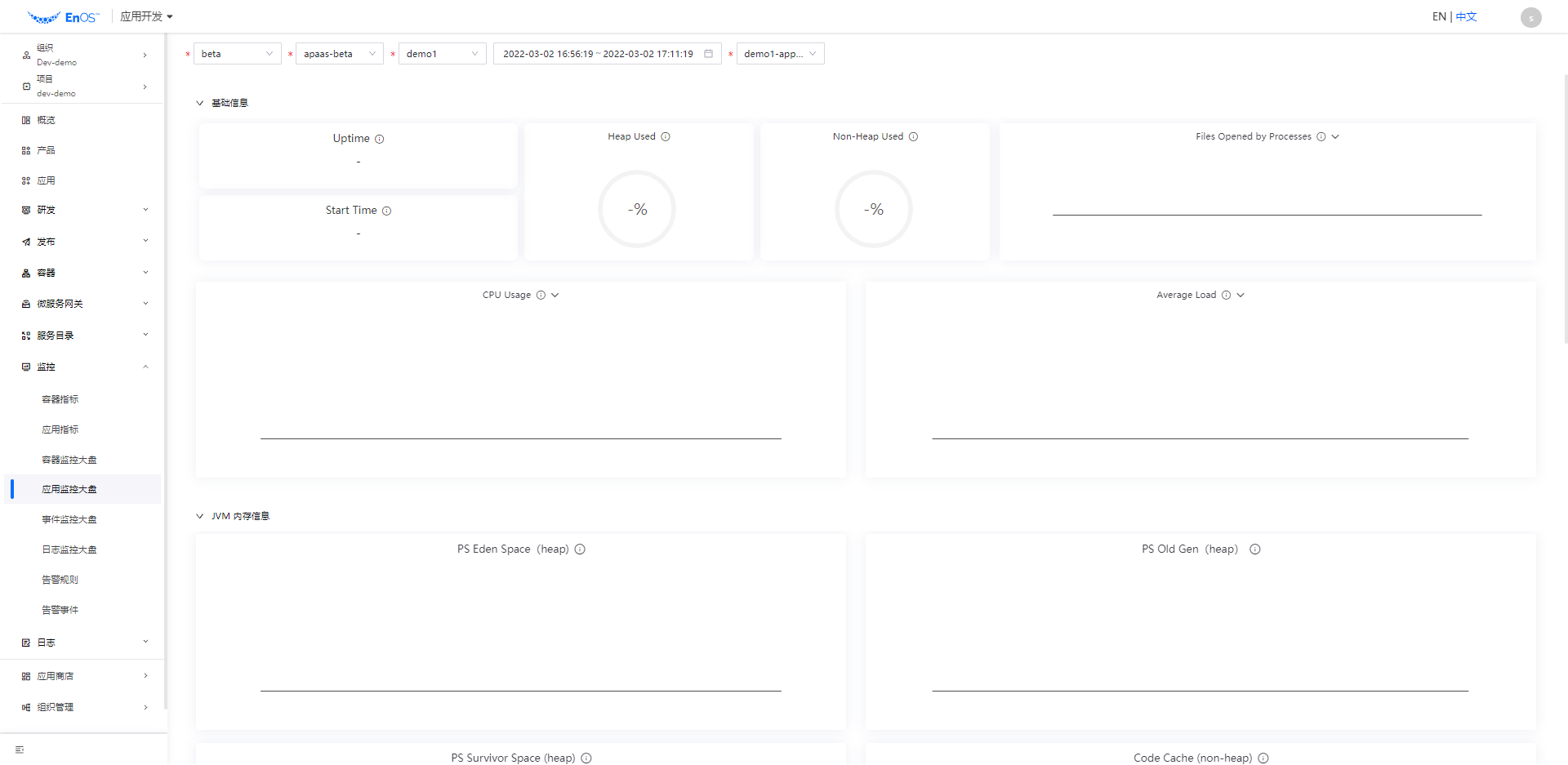Click the EnOS logo
Screen dimensions: 1568x765
click(63, 16)
